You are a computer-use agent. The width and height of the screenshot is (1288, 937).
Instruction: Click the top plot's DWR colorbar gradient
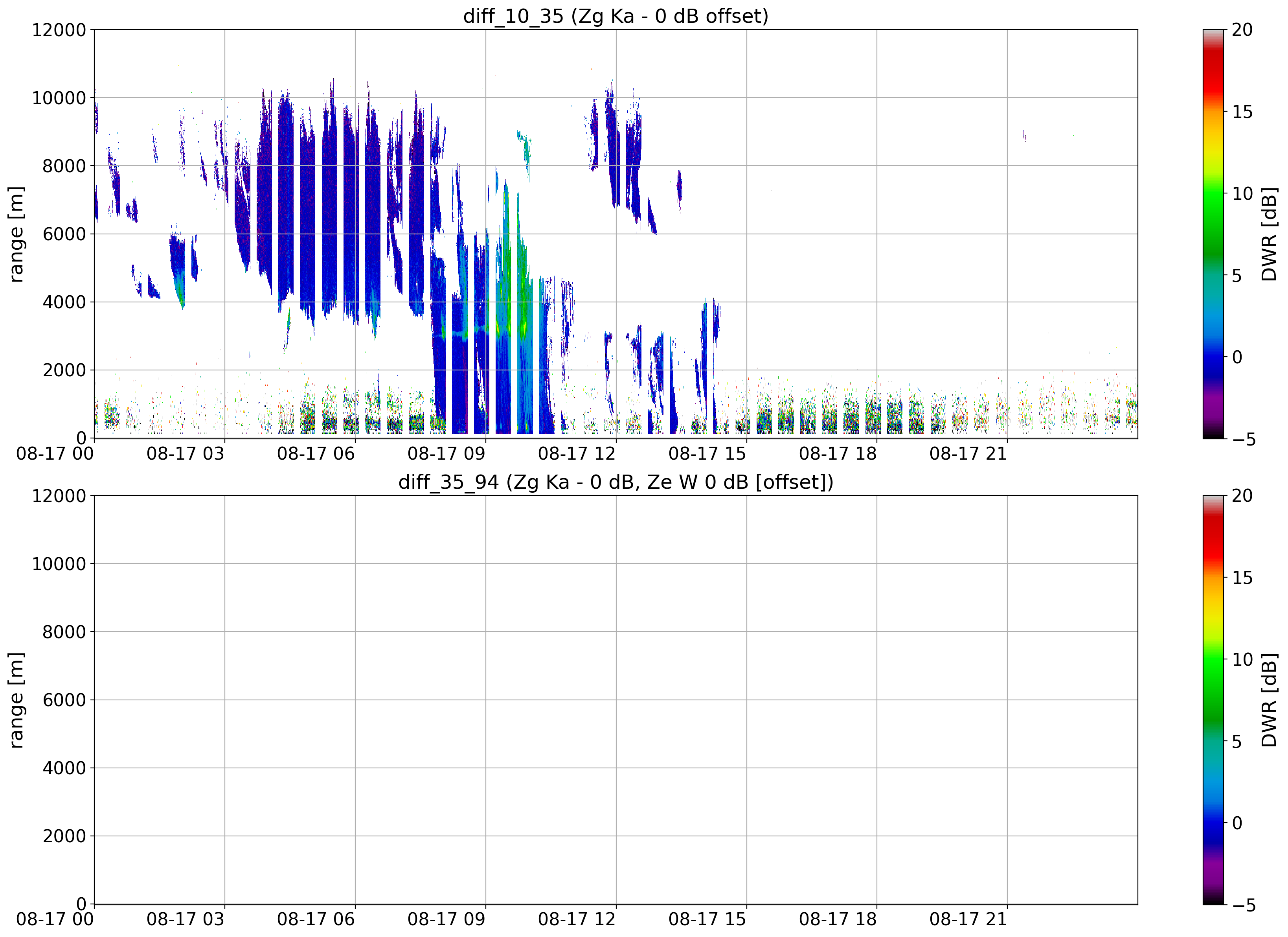pyautogui.click(x=1214, y=234)
